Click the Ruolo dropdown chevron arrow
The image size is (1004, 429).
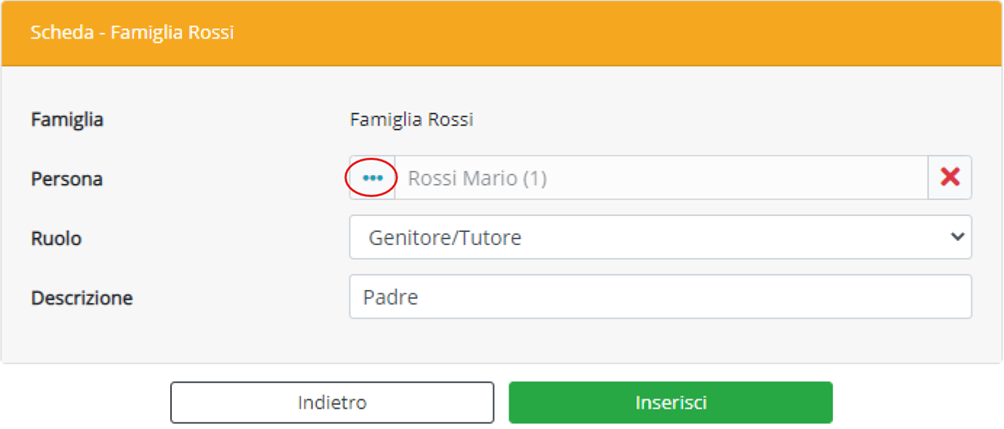[957, 238]
